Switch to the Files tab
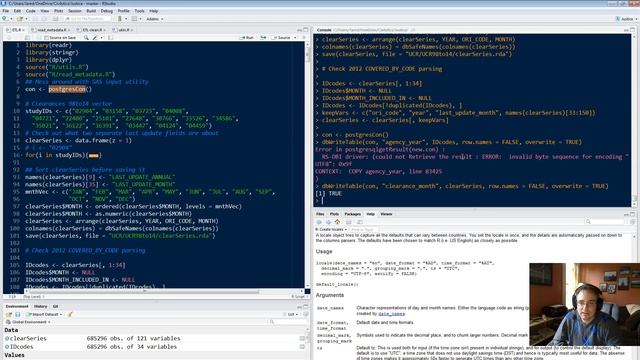The height and width of the screenshot is (360, 640). tap(320, 214)
